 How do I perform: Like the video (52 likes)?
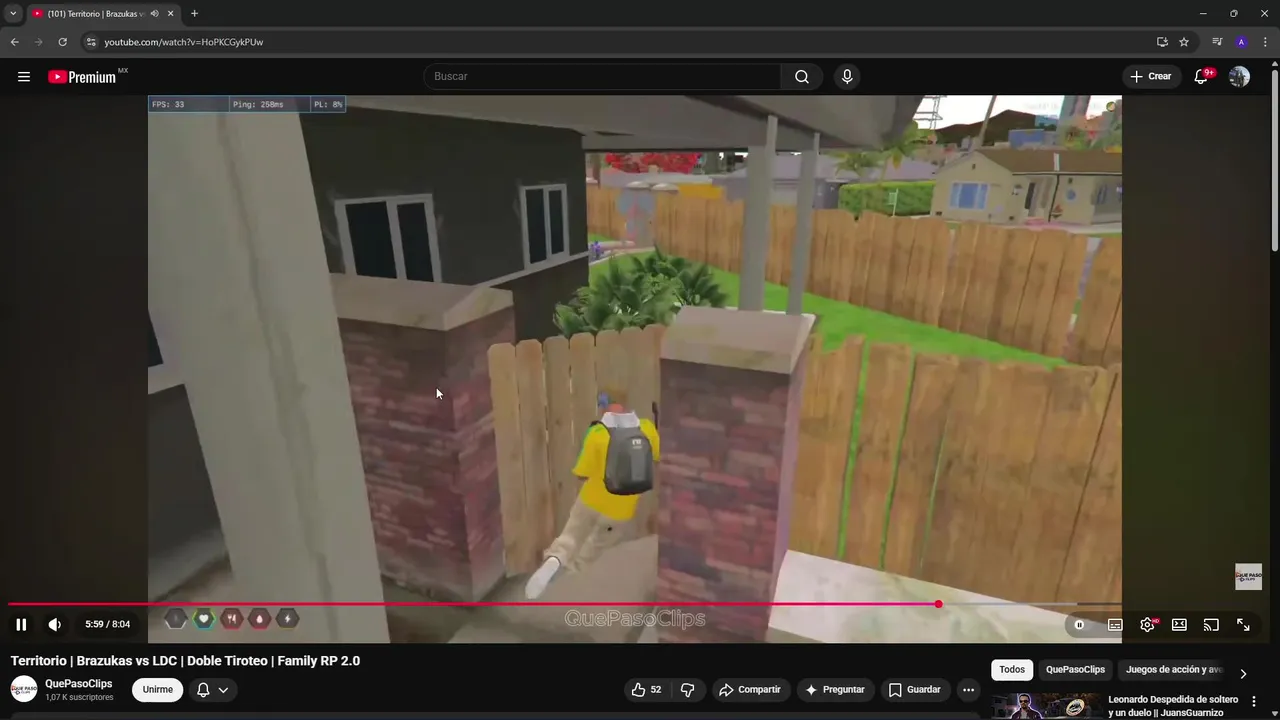click(x=647, y=689)
